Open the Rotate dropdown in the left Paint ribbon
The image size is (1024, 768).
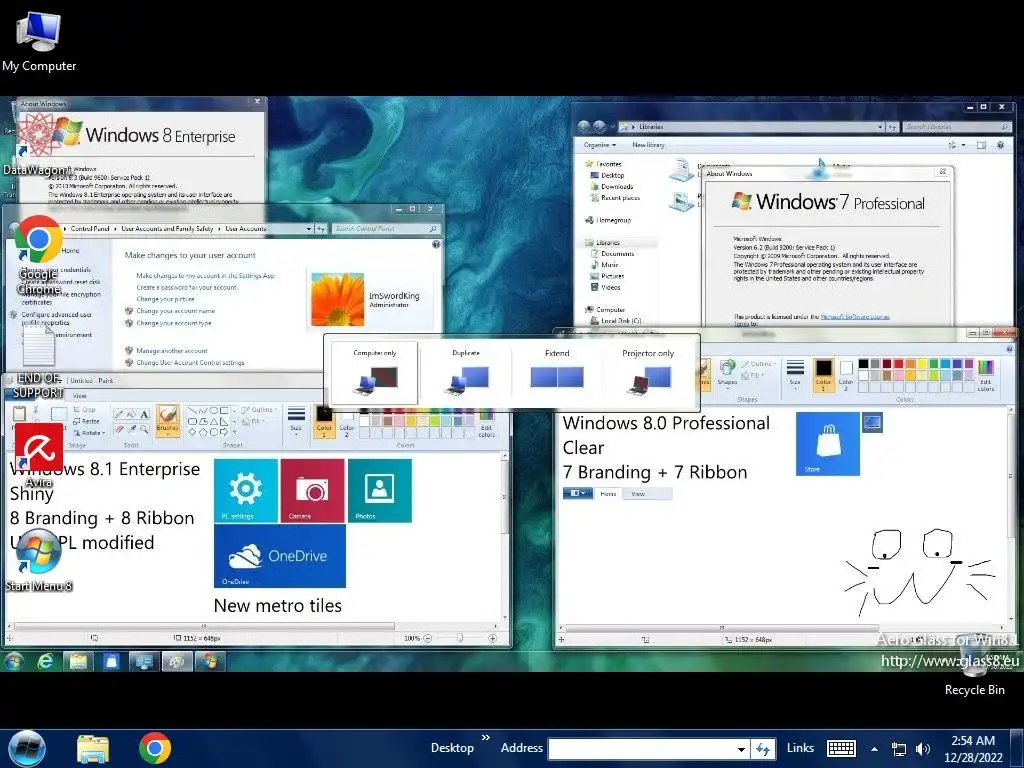[x=90, y=432]
